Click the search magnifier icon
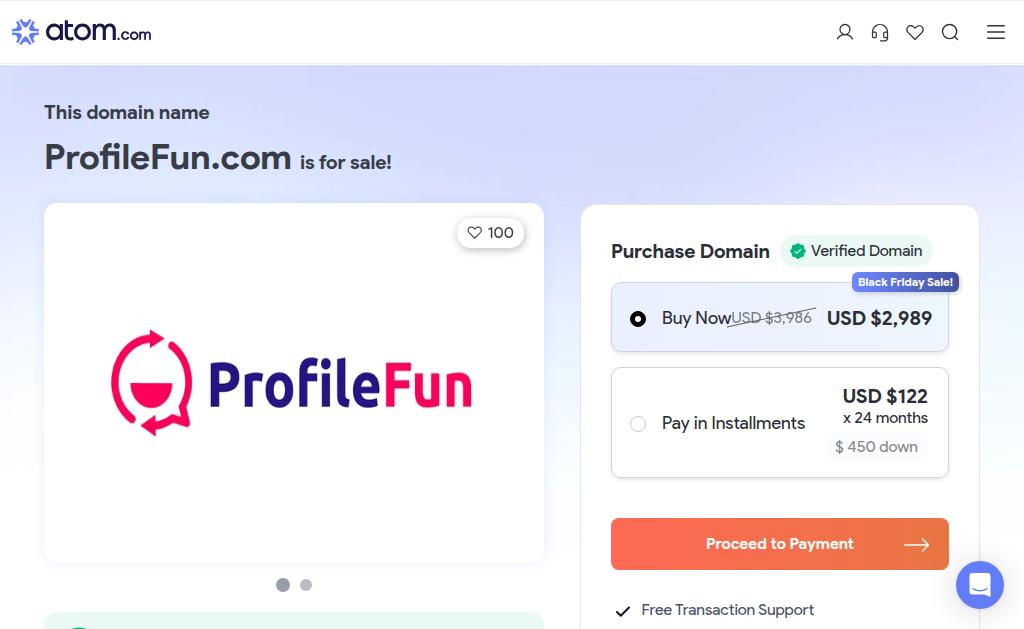Image resolution: width=1024 pixels, height=629 pixels. point(950,32)
